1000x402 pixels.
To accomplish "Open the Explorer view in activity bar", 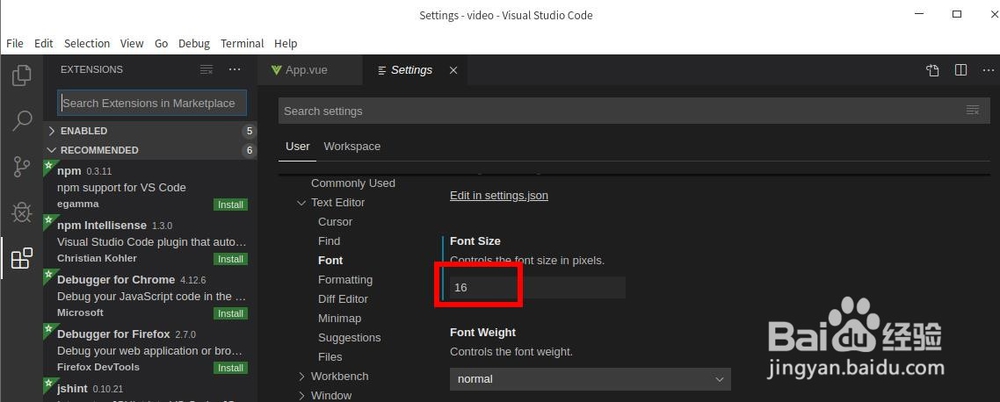I will [21, 75].
